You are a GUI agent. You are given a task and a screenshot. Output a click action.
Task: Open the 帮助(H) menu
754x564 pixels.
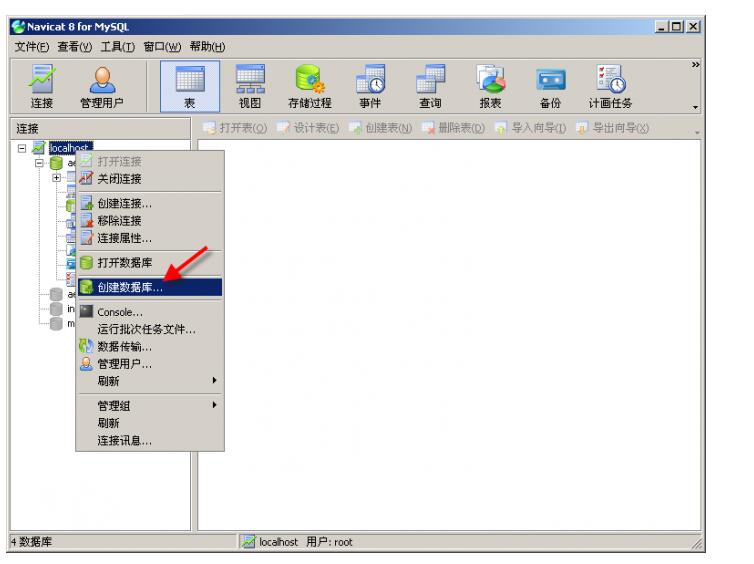point(207,47)
